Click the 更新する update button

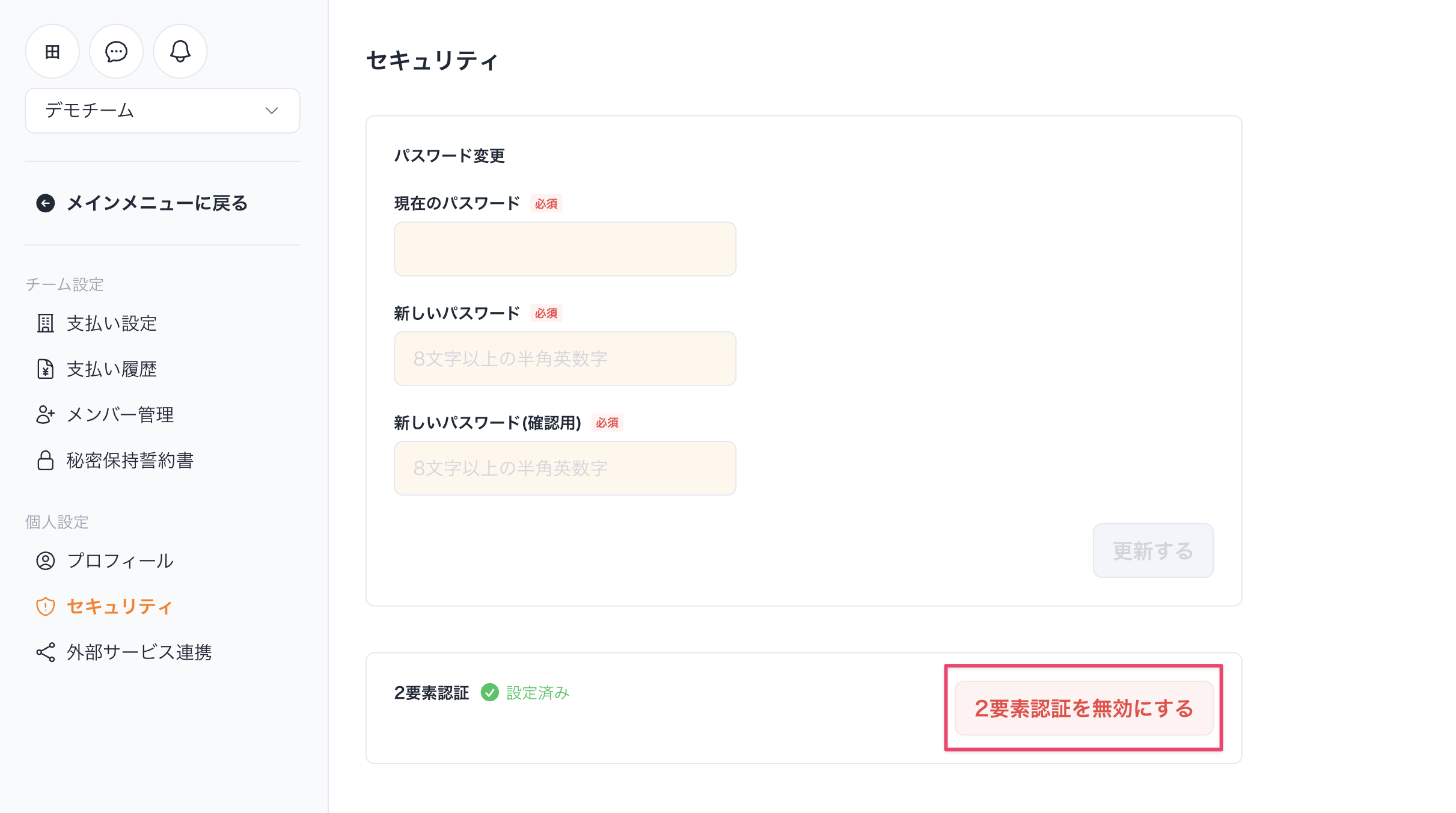(1152, 551)
